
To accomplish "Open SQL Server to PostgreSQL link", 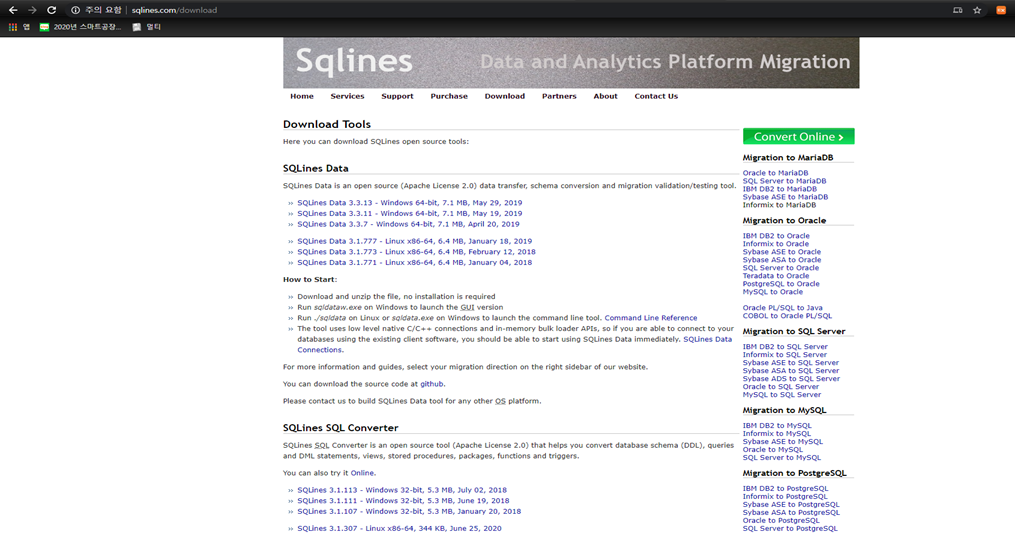I will click(x=790, y=529).
